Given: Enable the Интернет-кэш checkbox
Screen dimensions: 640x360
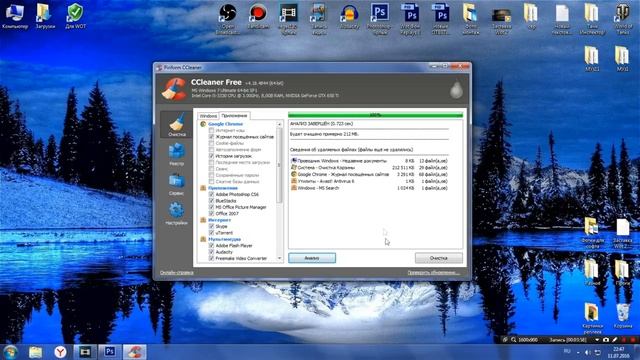Looking at the screenshot, I should 211,131.
